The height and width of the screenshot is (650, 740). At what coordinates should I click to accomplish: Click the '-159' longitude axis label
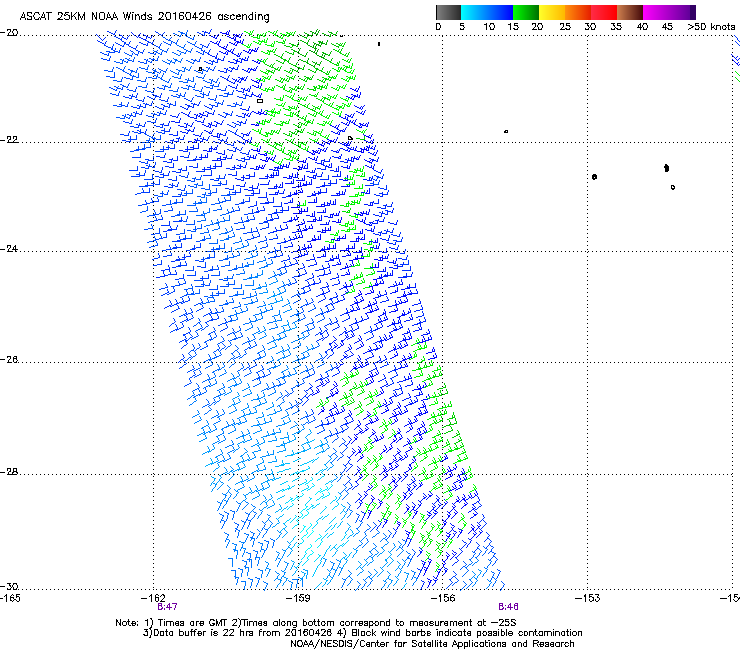coord(298,598)
